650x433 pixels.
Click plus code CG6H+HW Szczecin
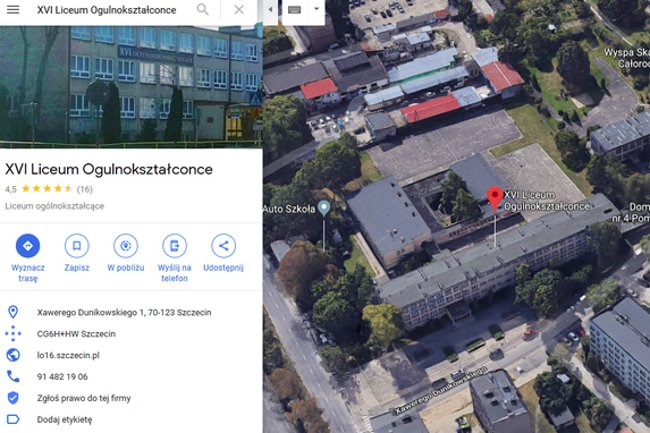click(76, 334)
